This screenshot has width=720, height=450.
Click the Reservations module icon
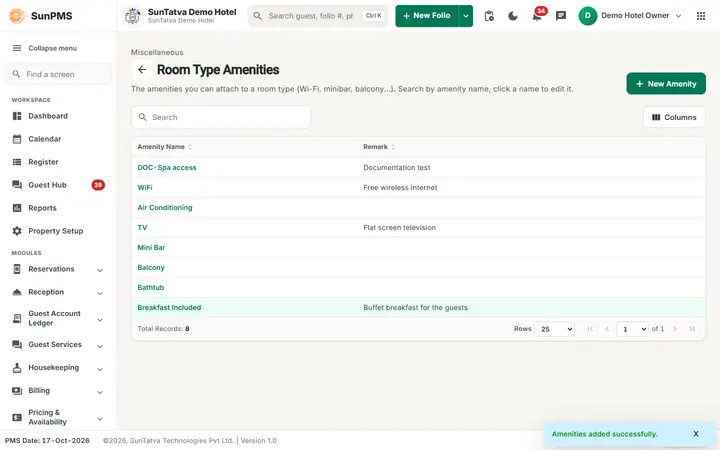tap(17, 269)
